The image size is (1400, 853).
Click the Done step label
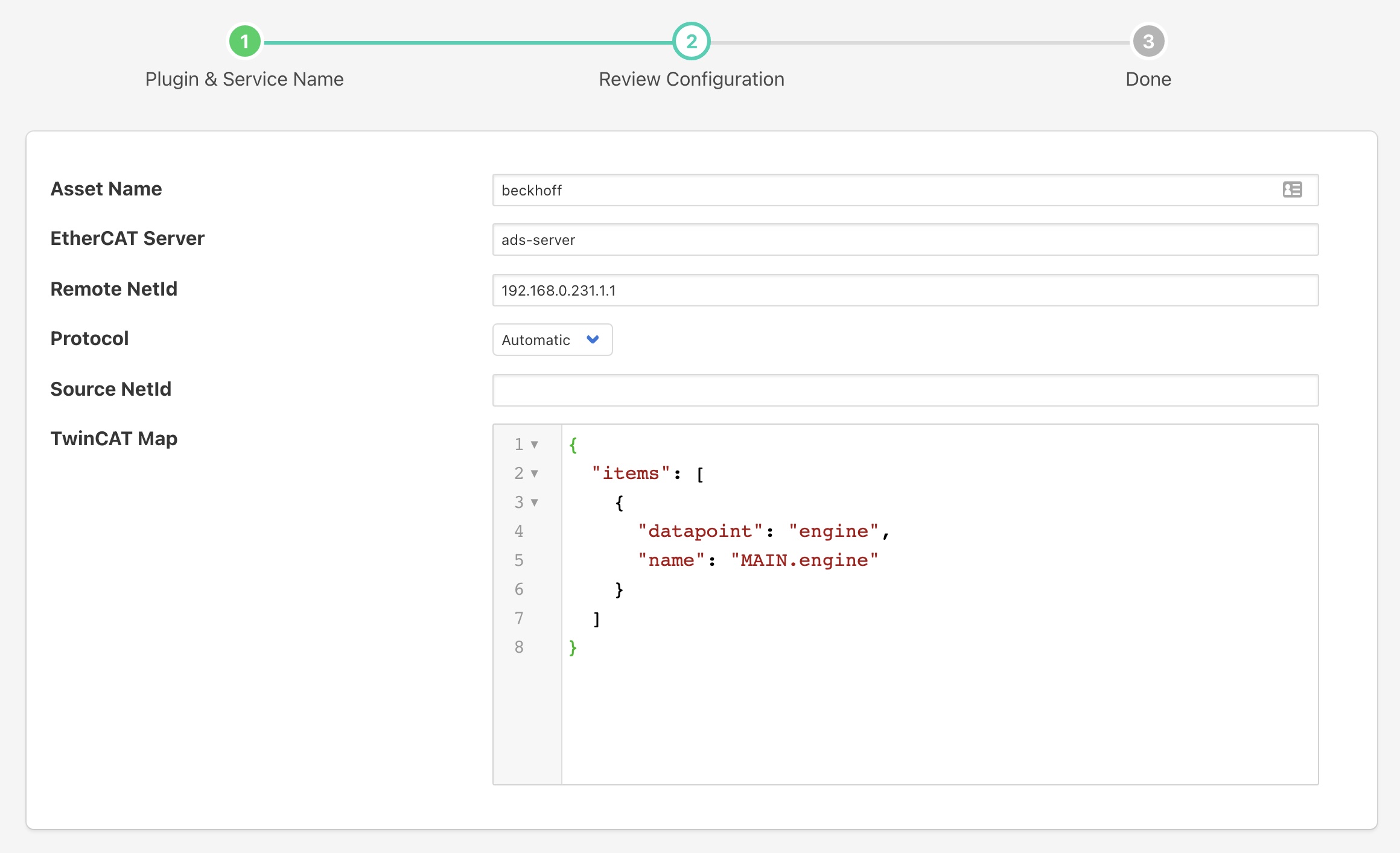coord(1148,79)
